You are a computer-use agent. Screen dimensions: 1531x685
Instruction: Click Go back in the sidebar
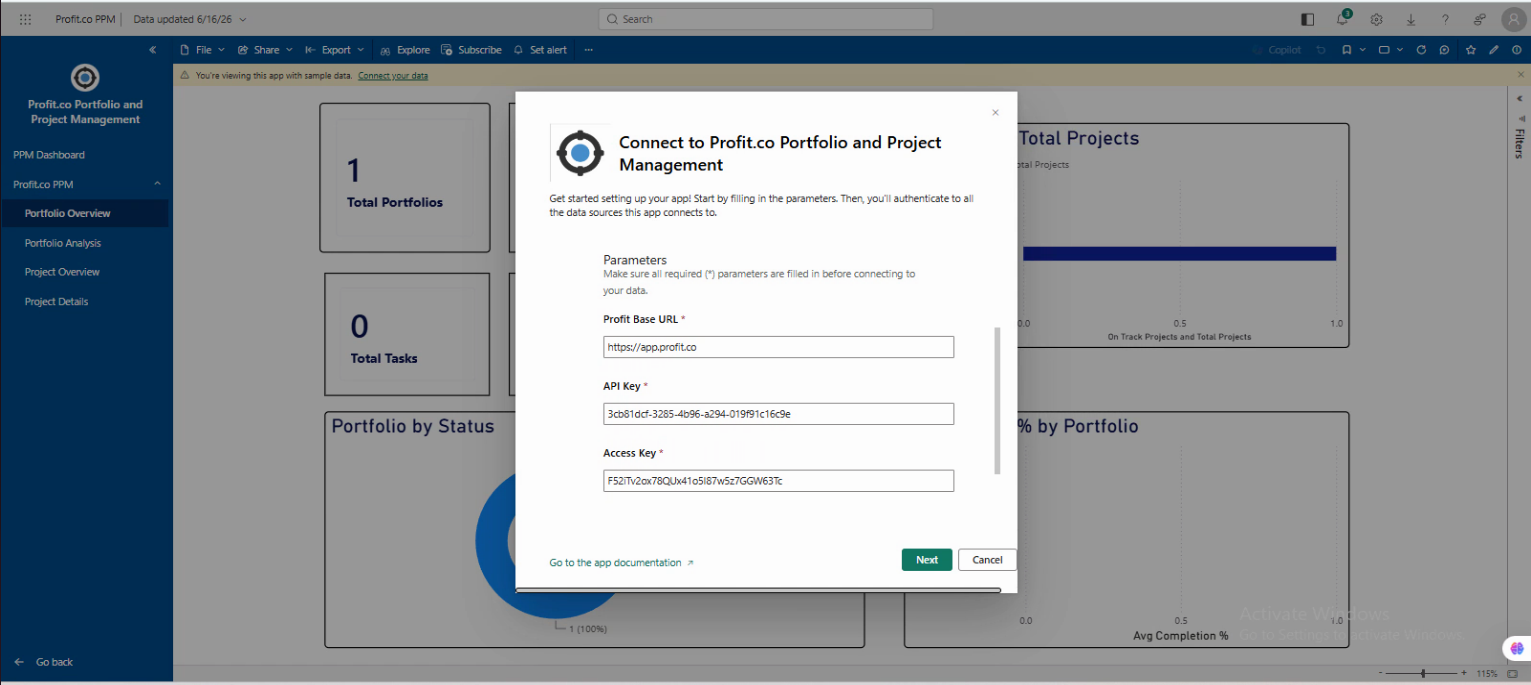[44, 662]
